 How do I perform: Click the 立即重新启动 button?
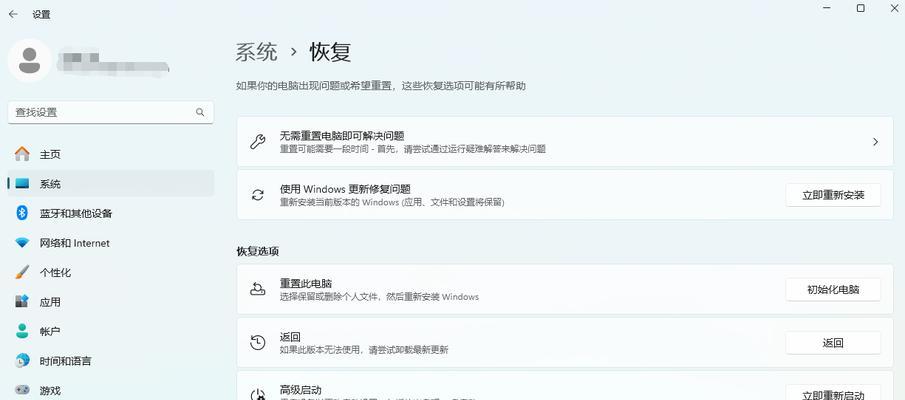click(x=833, y=394)
